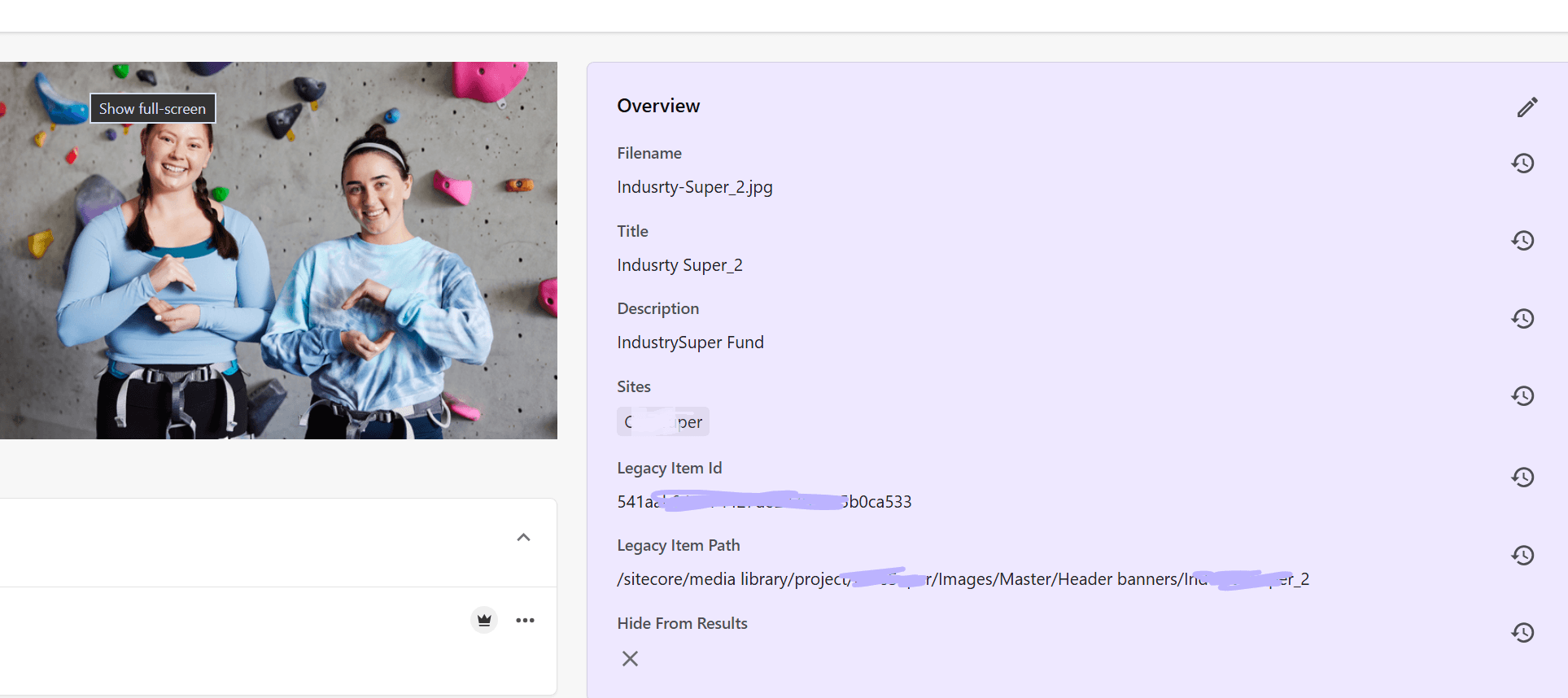Open history for Hide From Results
The height and width of the screenshot is (698, 1568).
1523,633
